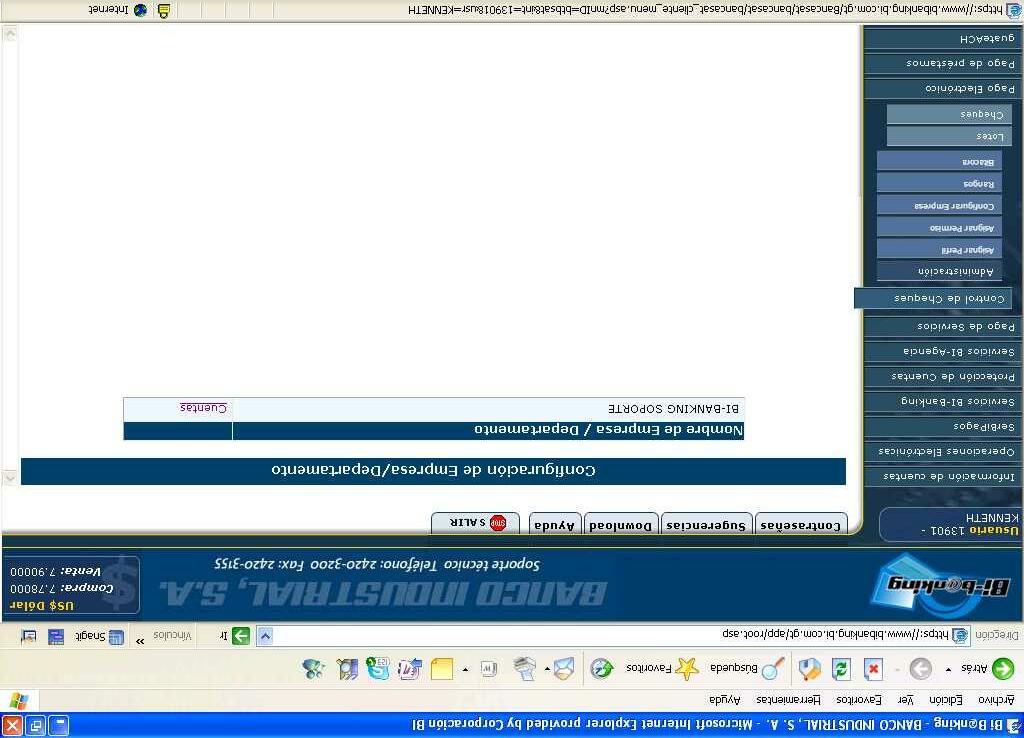The image size is (1024, 738).
Task: Open Asignar Permiso submenu item
Action: point(938,227)
